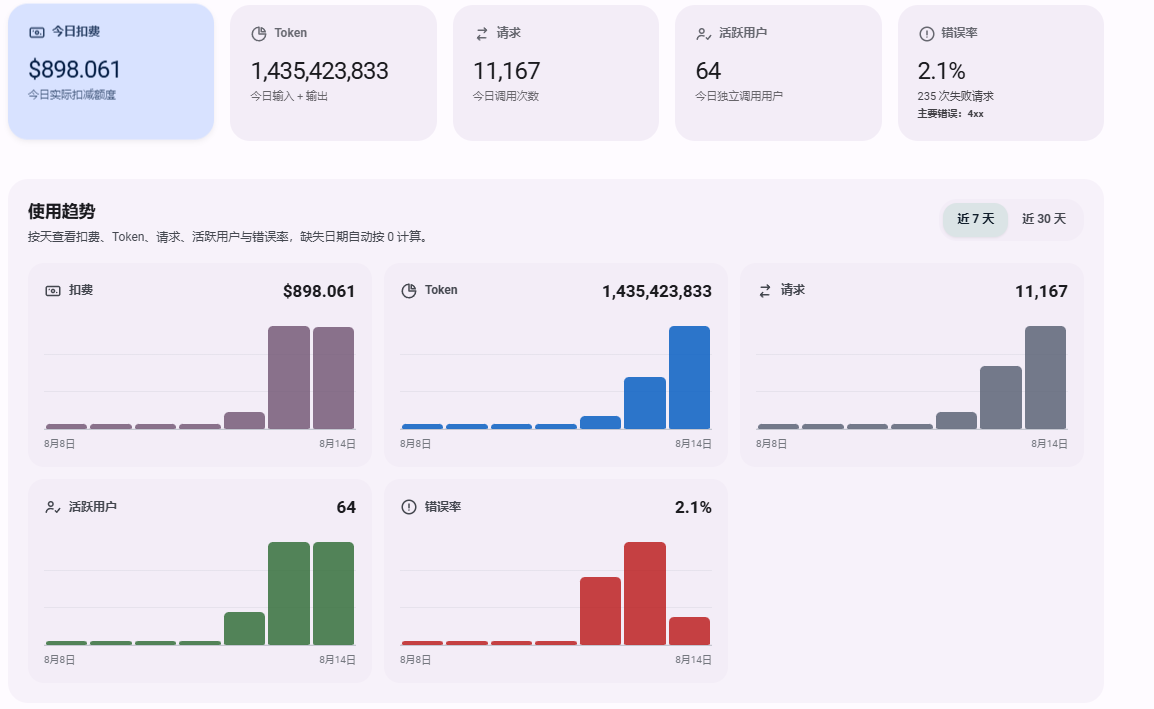The width and height of the screenshot is (1154, 709).
Task: Select the 活跃用户 64 summary card
Action: pyautogui.click(x=778, y=73)
